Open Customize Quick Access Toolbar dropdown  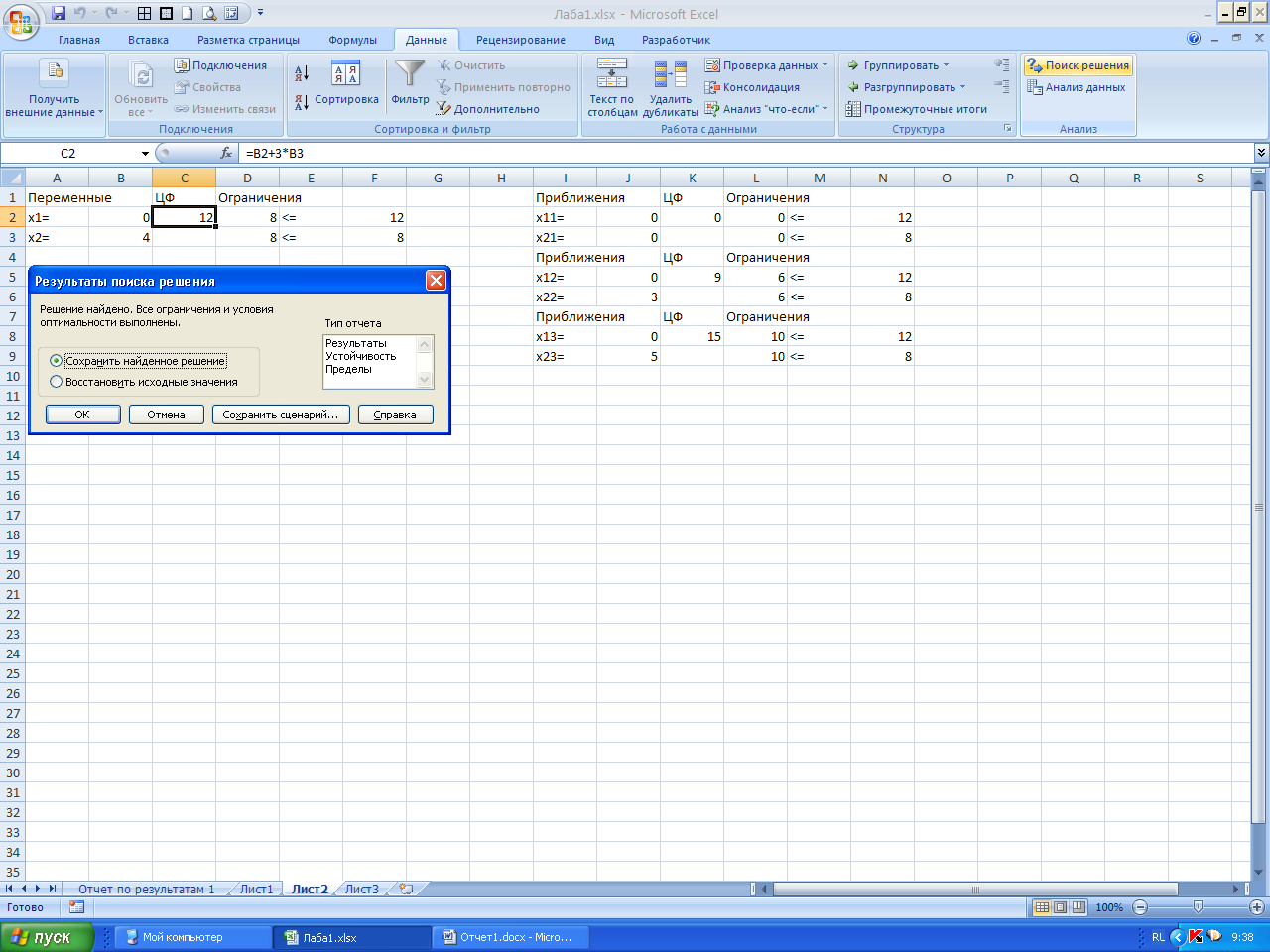click(x=260, y=13)
